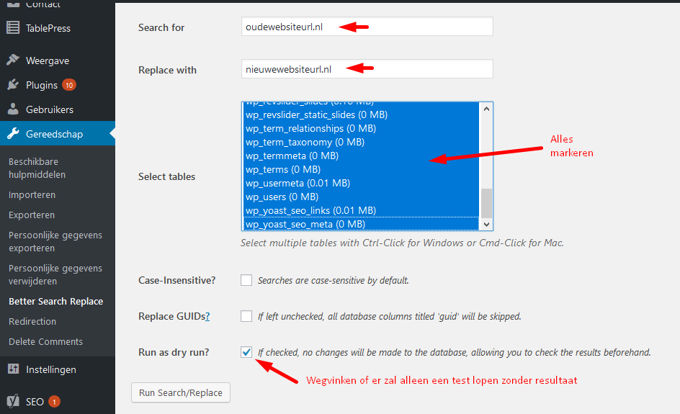The height and width of the screenshot is (414, 680).
Task: Click the Plugins update count badge
Action: (x=69, y=85)
